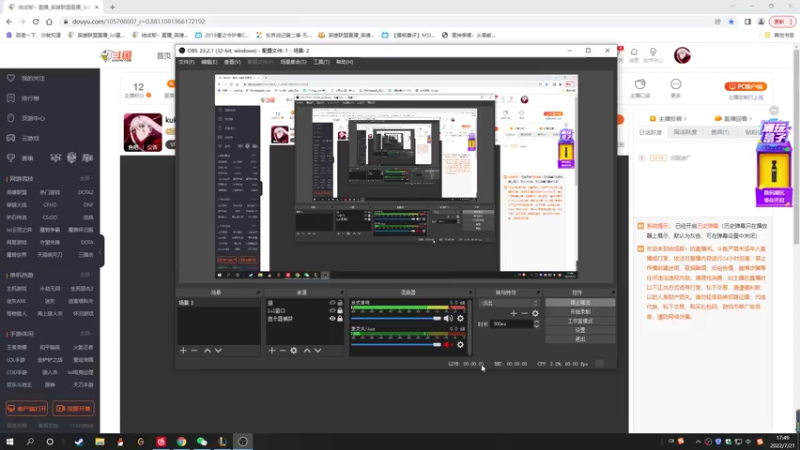The width and height of the screenshot is (800, 450).
Task: Open the Scene Collection menu in OBS
Action: [x=293, y=62]
